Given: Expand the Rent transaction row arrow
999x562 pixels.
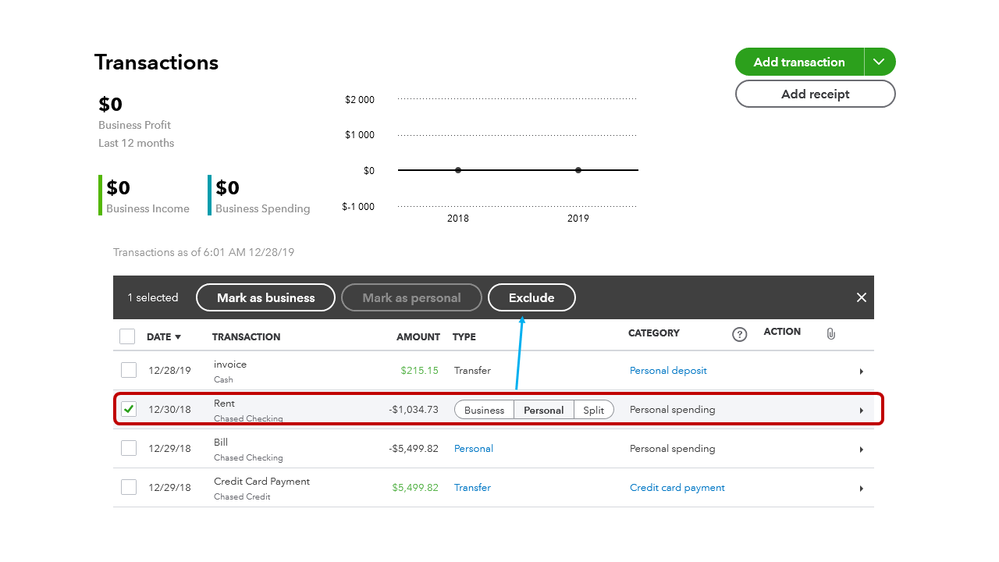Looking at the screenshot, I should (861, 410).
